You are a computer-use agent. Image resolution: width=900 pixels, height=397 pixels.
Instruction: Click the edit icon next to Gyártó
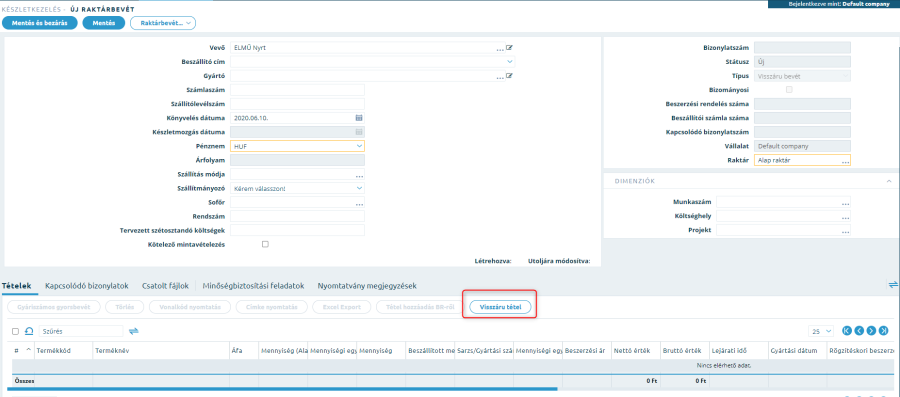tap(509, 76)
